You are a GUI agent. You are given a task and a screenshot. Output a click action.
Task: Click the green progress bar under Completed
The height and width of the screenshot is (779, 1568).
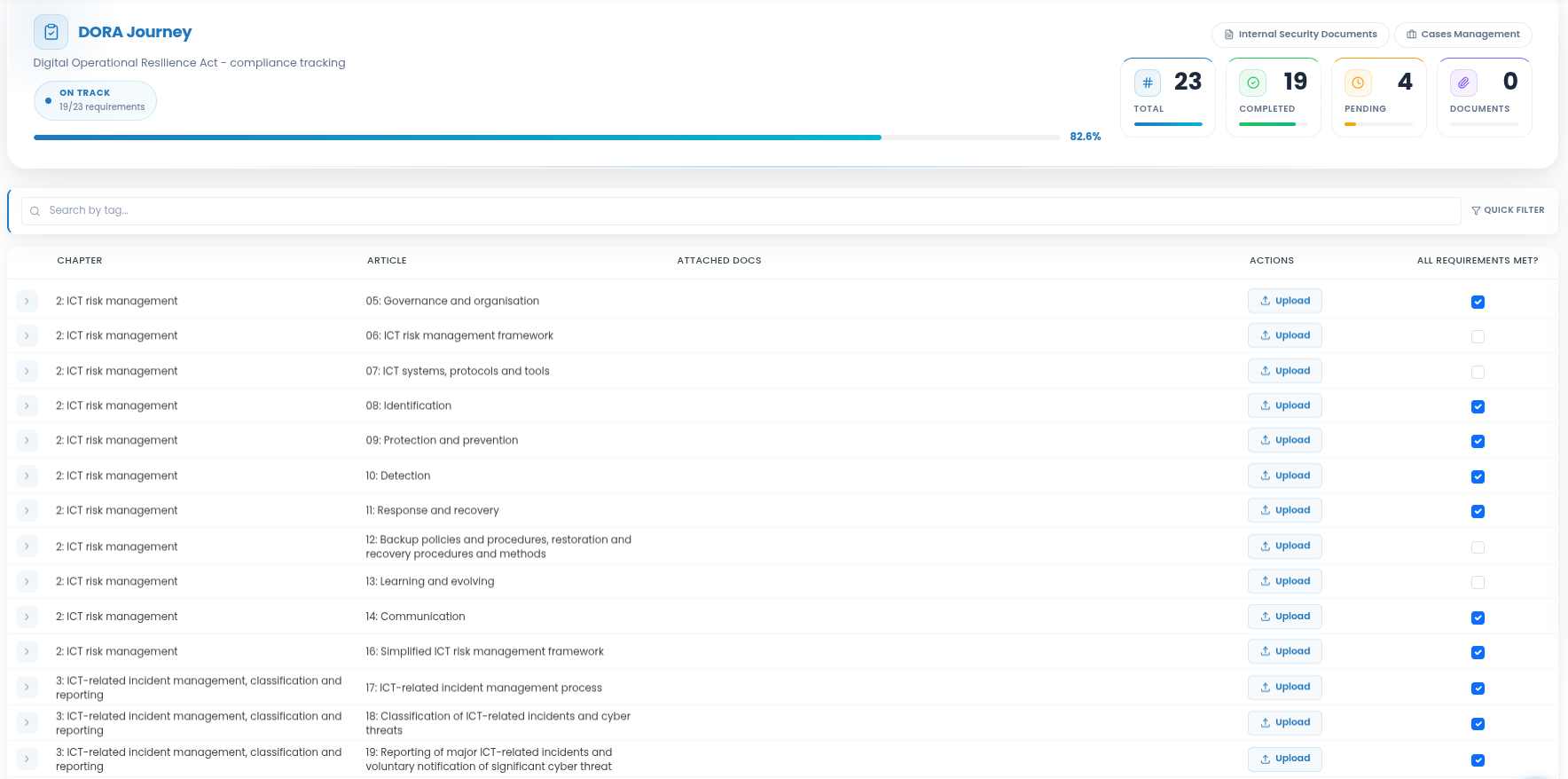pos(1273,124)
